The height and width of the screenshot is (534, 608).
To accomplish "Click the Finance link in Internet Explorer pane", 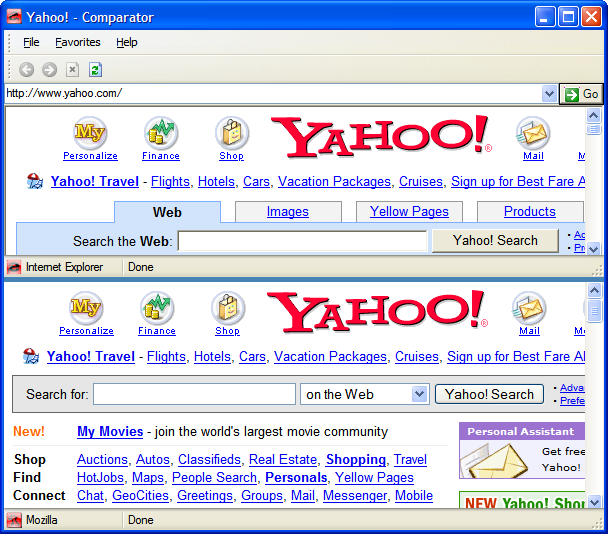I will point(161,156).
